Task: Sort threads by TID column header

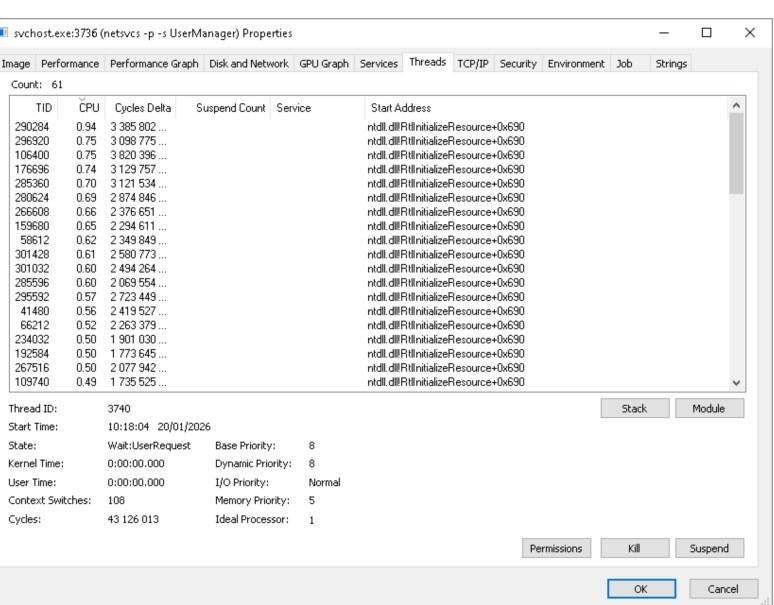Action: [34, 108]
